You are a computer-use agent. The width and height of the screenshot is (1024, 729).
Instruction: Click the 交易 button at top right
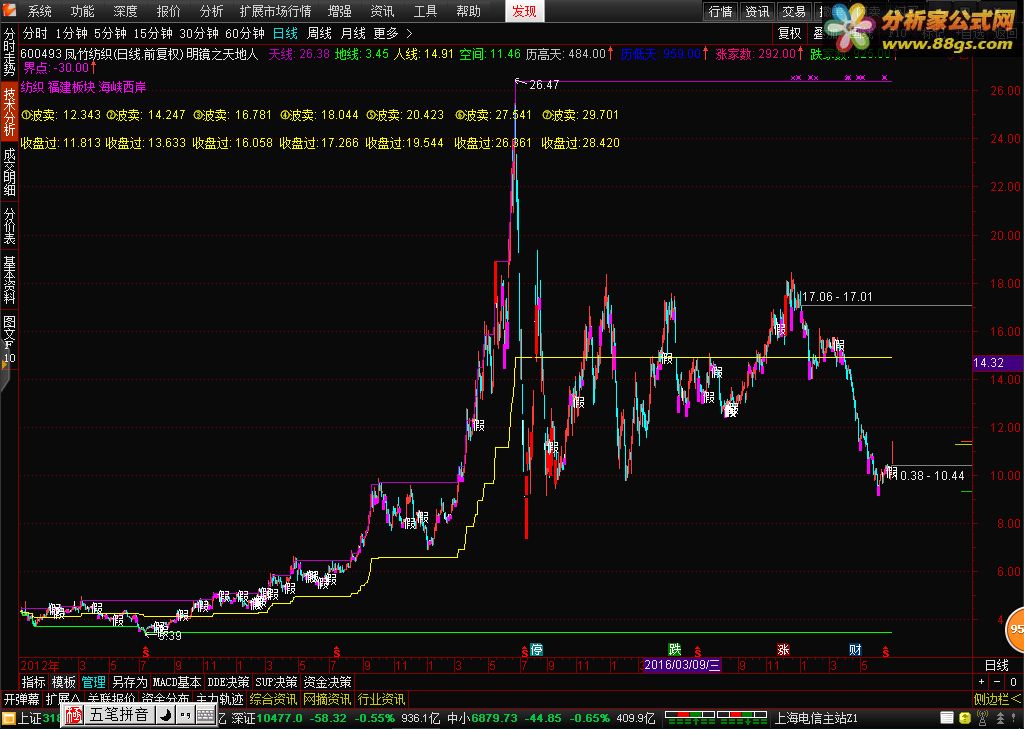tap(793, 11)
